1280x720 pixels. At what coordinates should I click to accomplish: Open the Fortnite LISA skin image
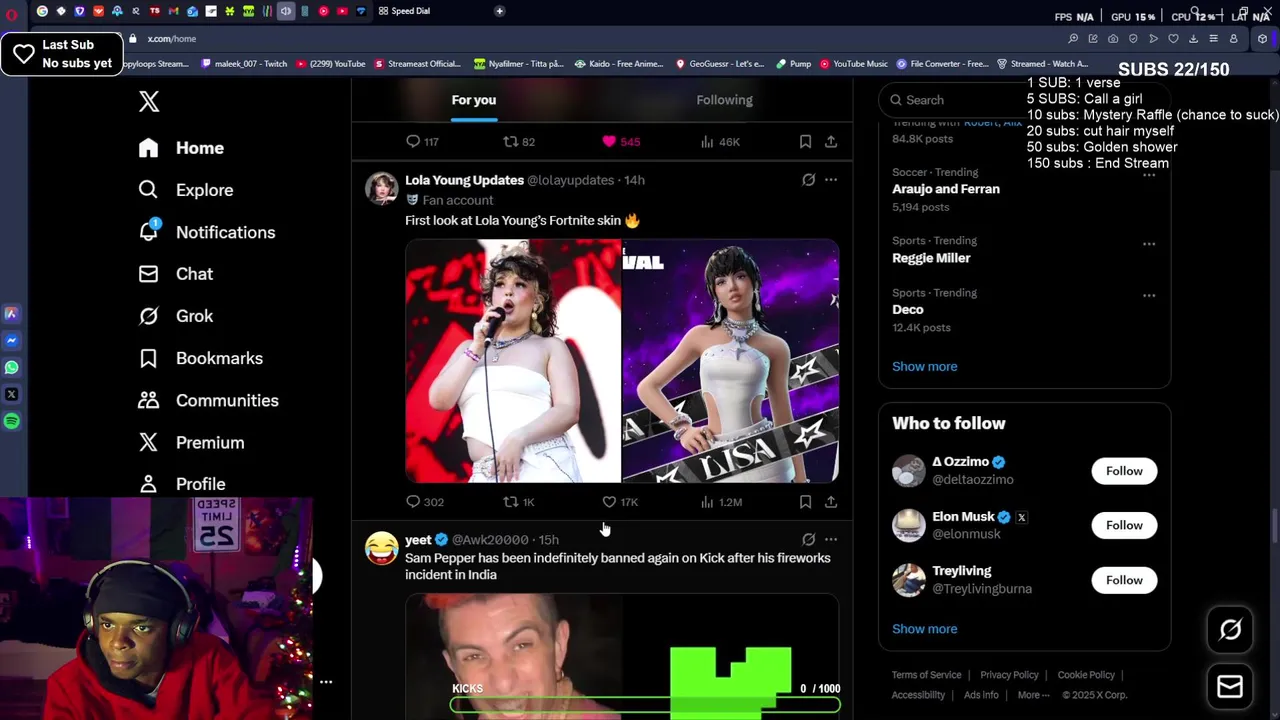(731, 361)
